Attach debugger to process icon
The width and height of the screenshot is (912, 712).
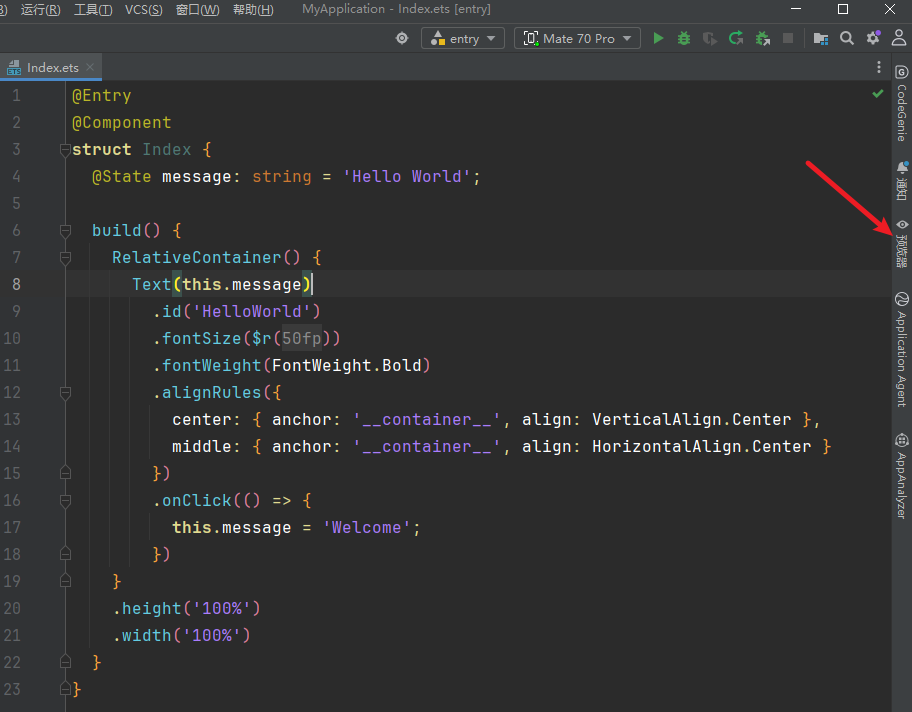tap(763, 38)
